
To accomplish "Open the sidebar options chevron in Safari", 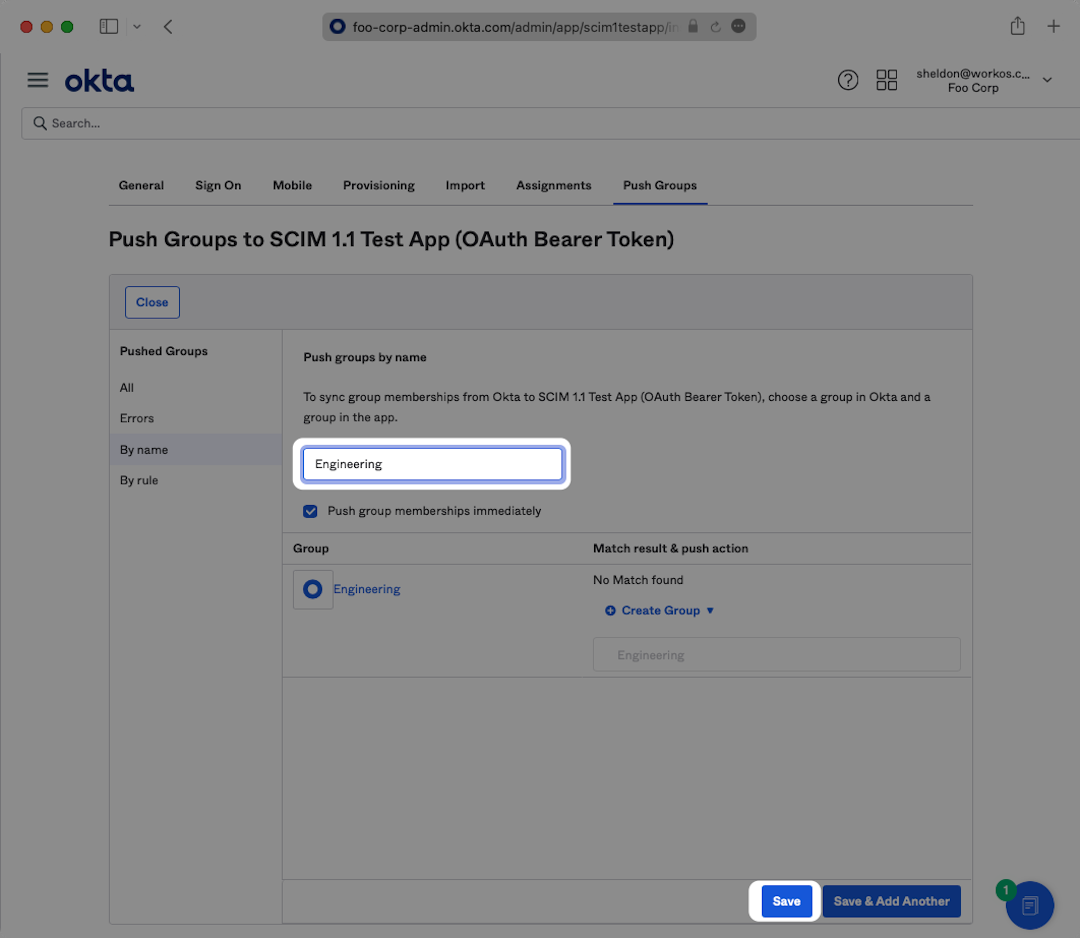I will [137, 27].
